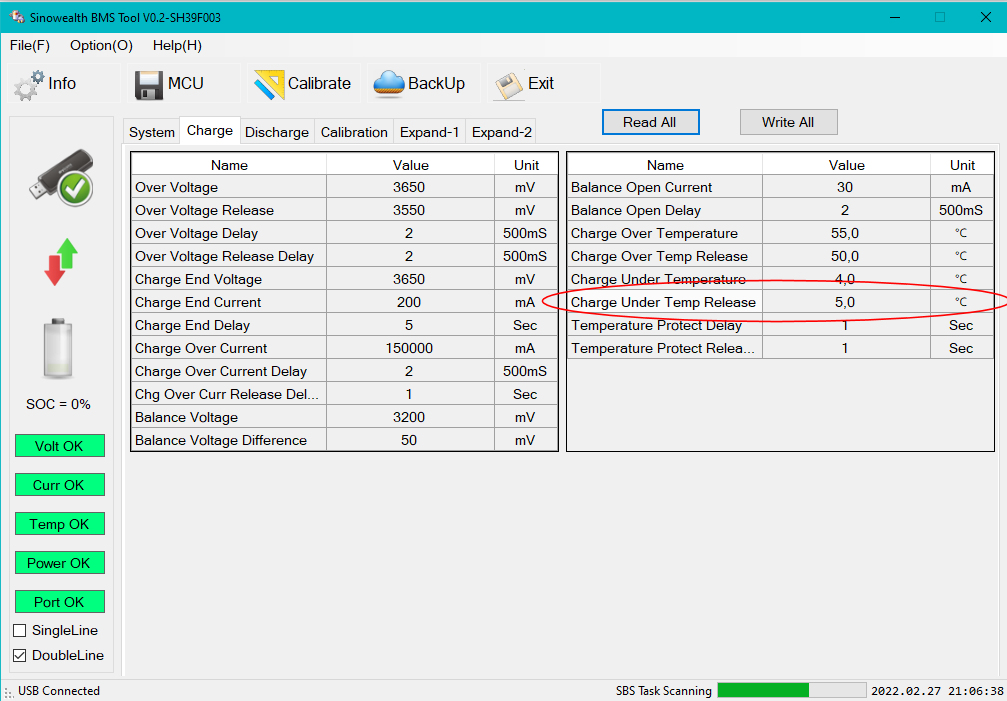Open the File(F) menu
Viewport: 1007px width, 701px height.
pos(30,45)
